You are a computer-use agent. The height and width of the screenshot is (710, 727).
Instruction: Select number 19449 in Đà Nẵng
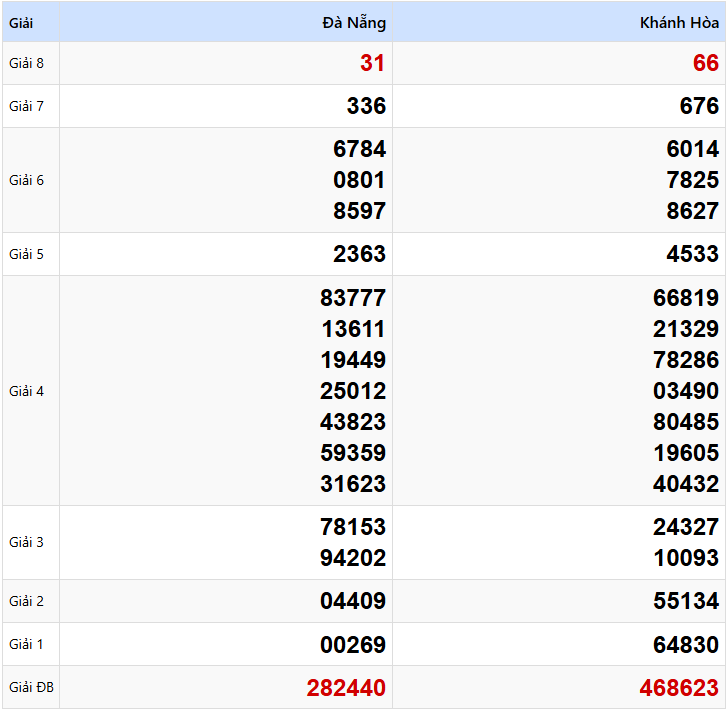tap(353, 360)
